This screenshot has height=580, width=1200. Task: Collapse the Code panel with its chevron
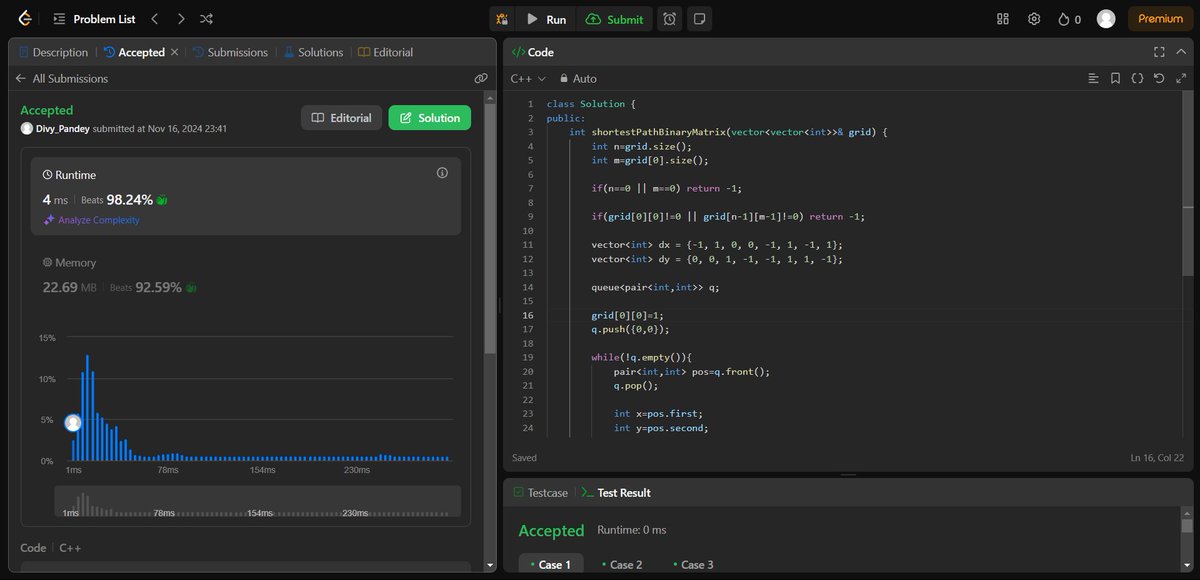pyautogui.click(x=1181, y=51)
